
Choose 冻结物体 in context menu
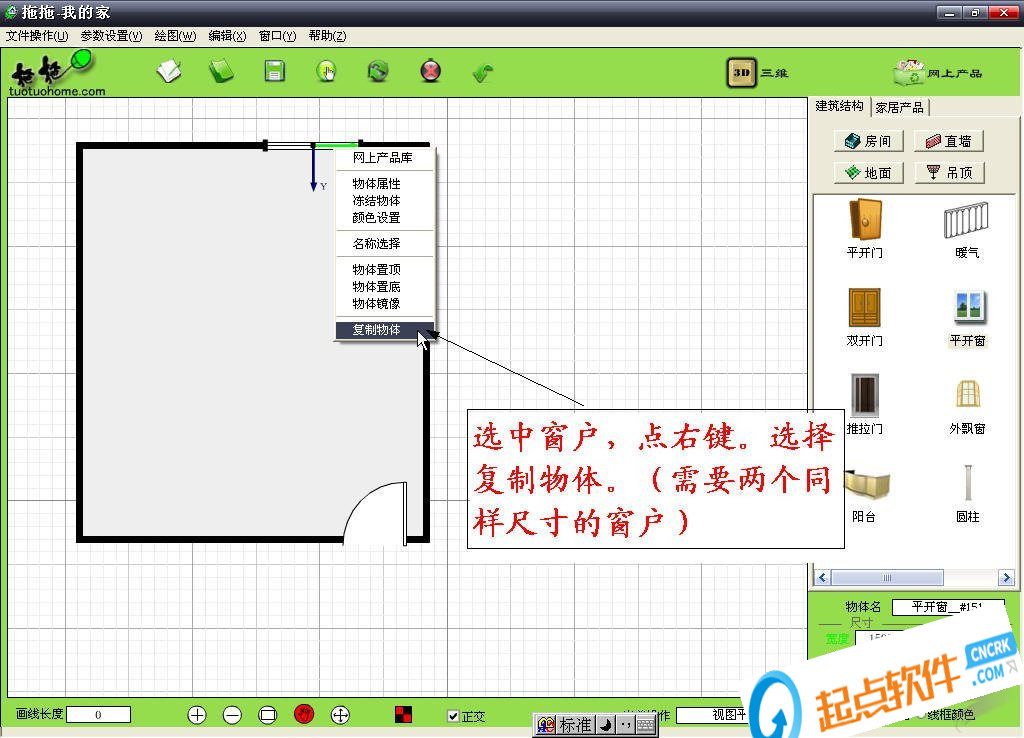[x=384, y=201]
